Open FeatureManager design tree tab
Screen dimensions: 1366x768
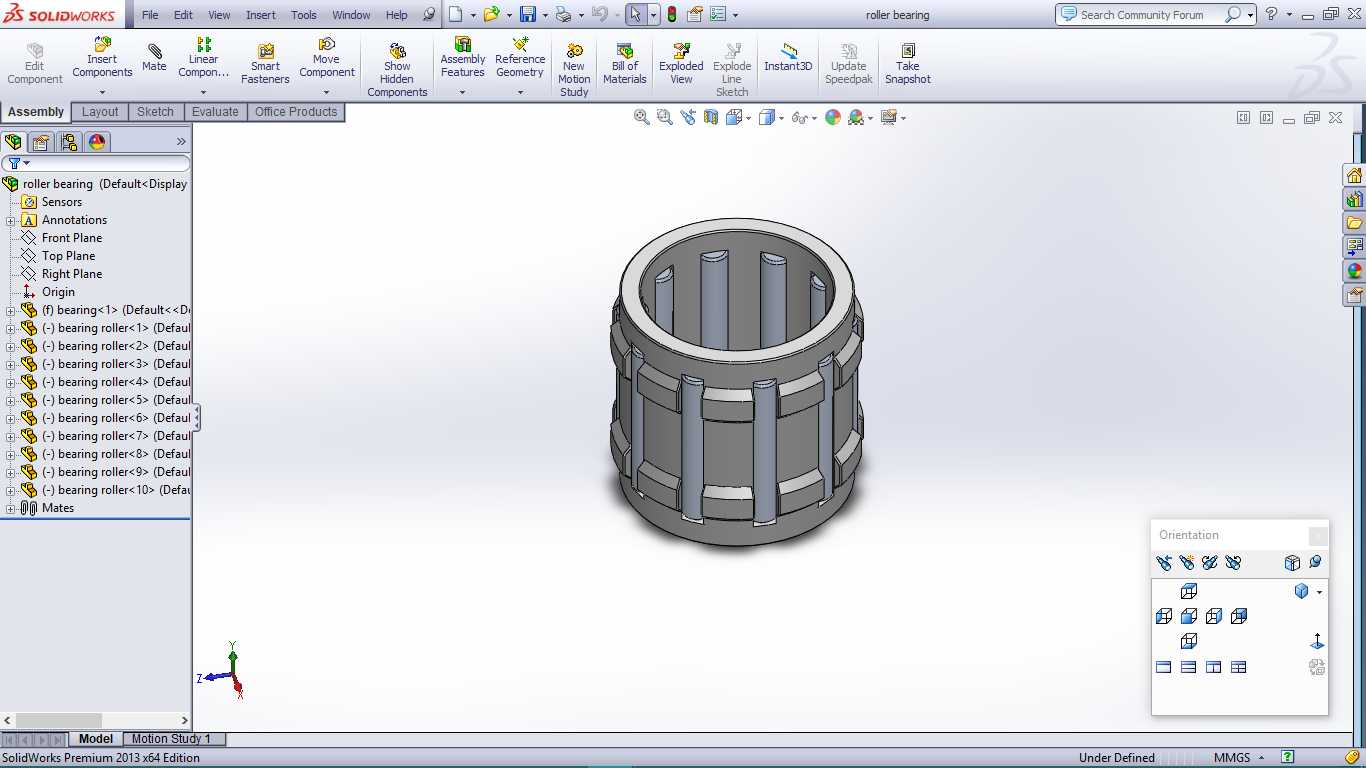13,142
